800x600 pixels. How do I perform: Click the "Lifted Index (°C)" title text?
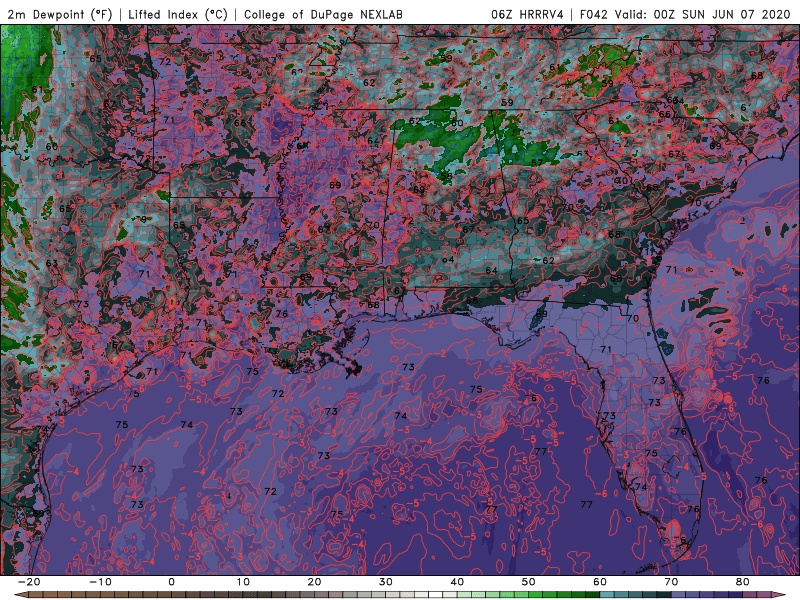[178, 14]
